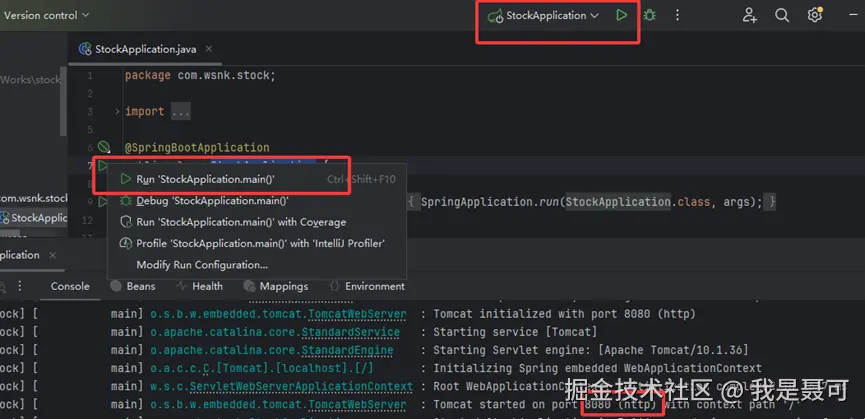Close the StockApplication.java editor tab
Screen dimensions: 865x419
click(209, 49)
